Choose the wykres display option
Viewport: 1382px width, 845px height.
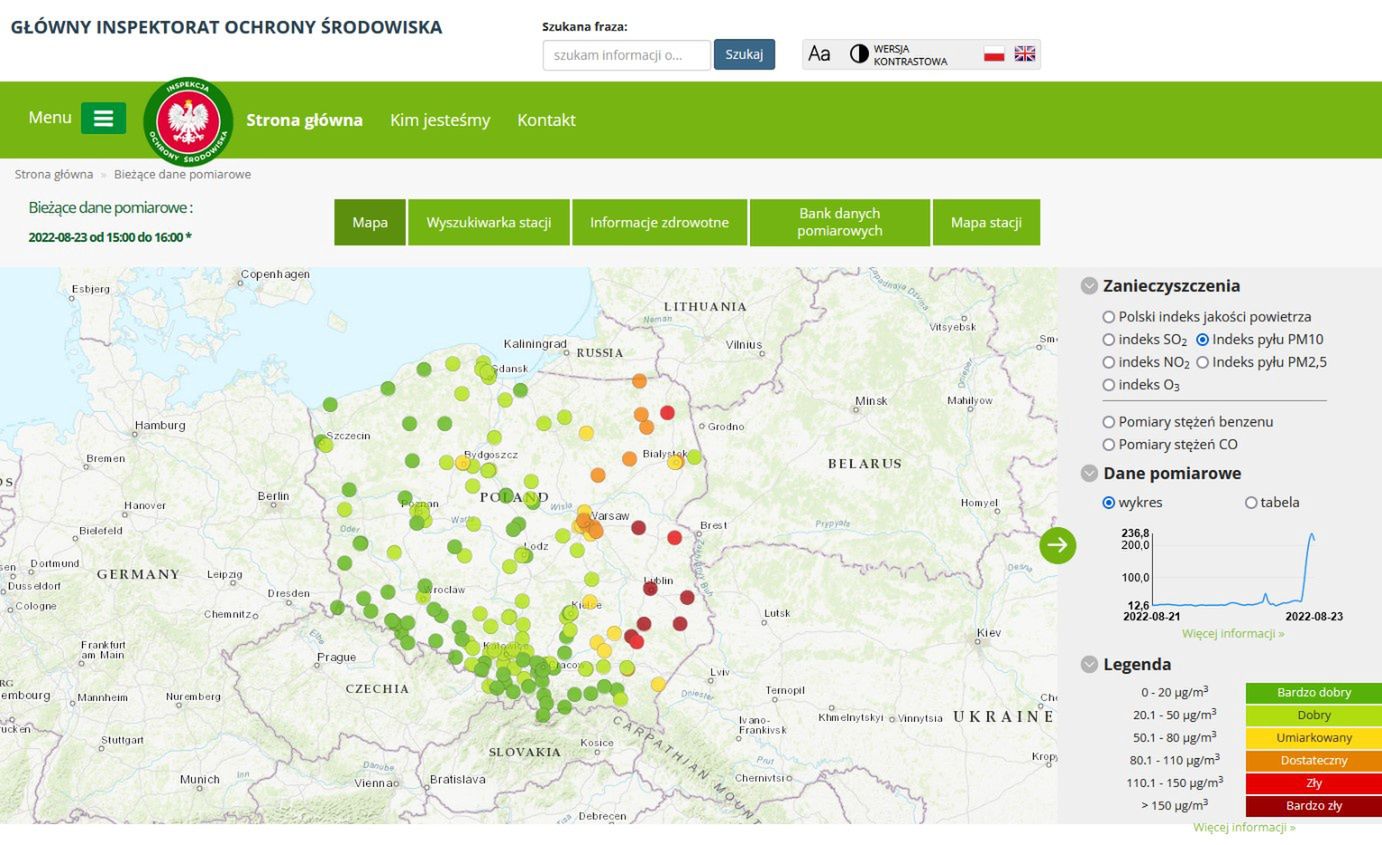[x=1109, y=503]
